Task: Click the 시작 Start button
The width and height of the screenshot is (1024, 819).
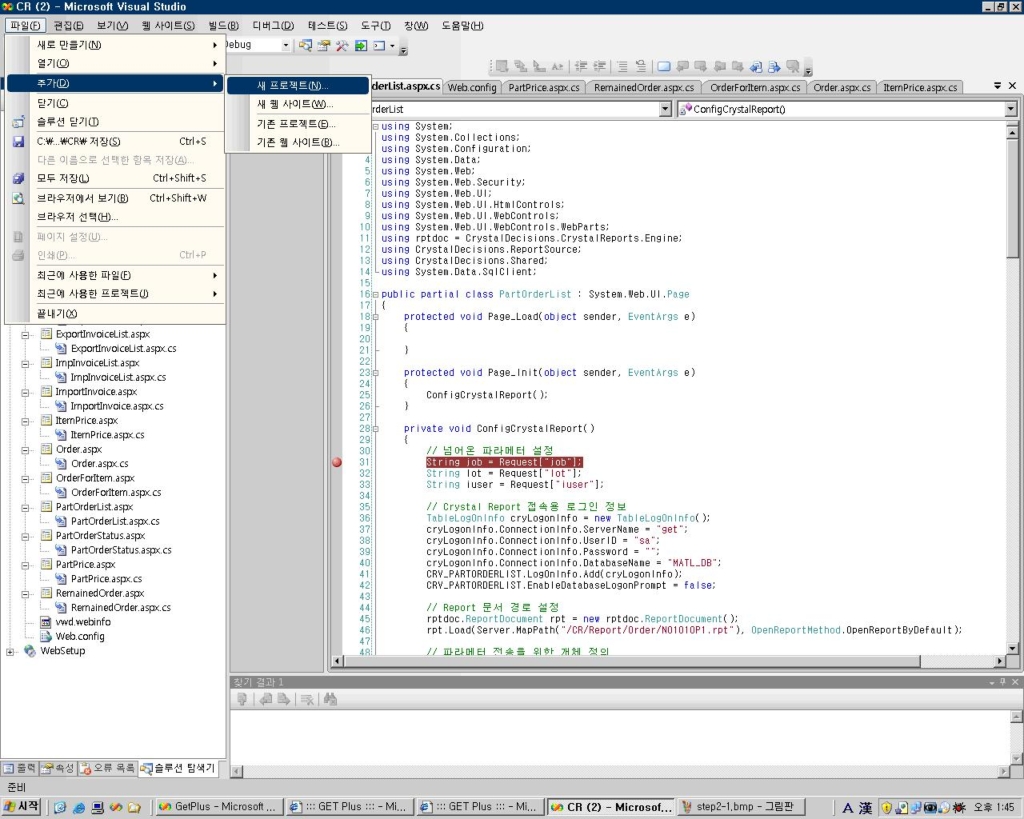Action: (22, 807)
